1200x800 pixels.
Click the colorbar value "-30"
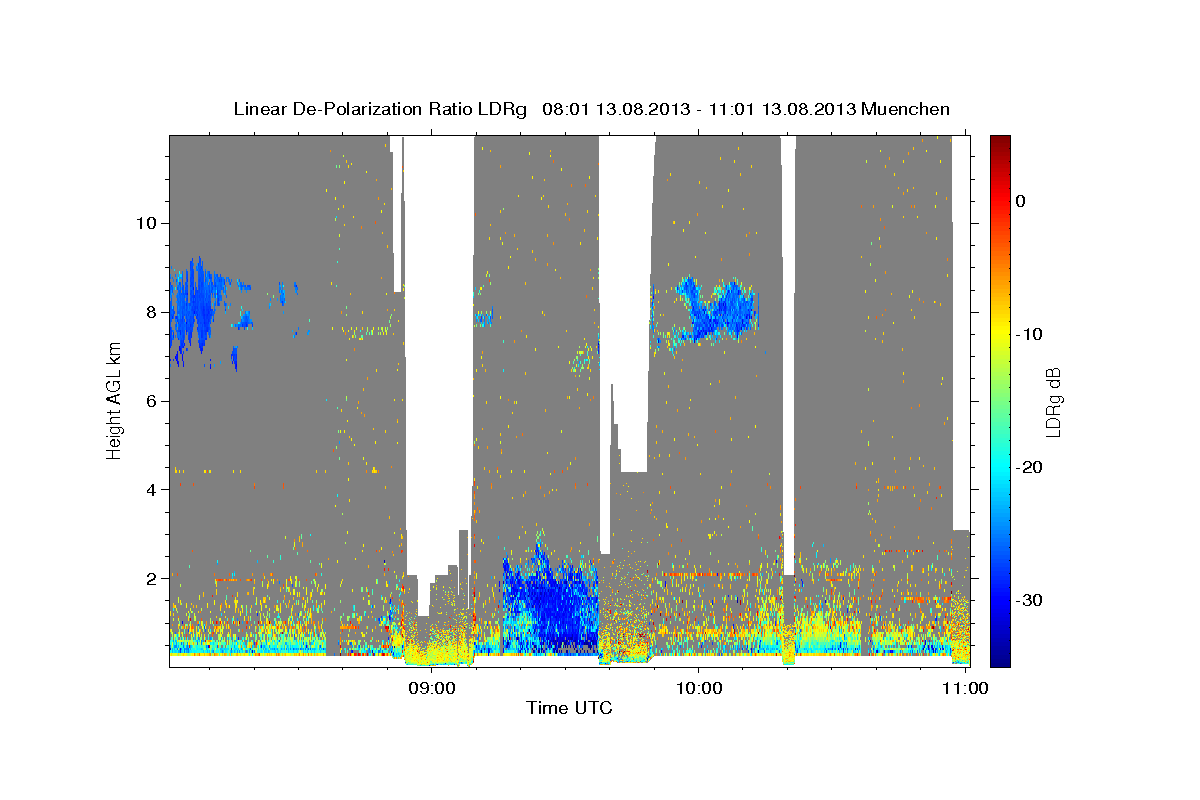point(1029,600)
